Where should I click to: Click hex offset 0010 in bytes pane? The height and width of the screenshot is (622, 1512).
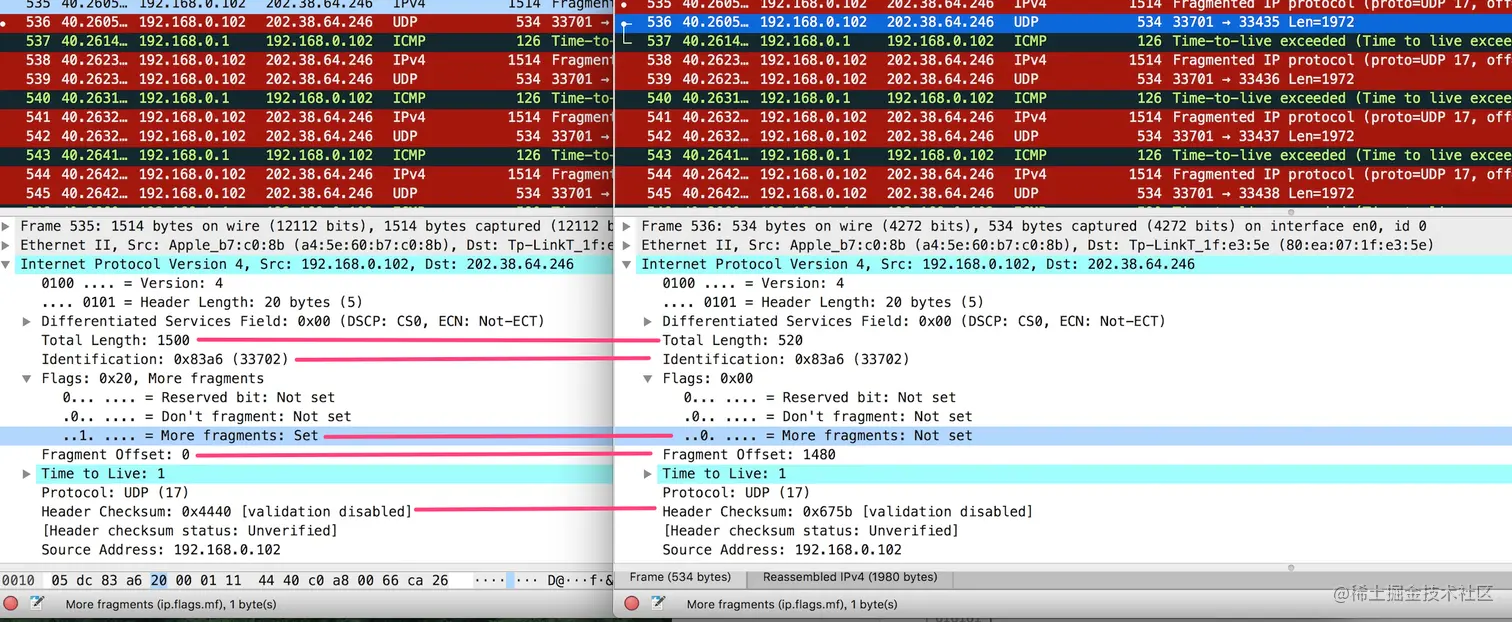pyautogui.click(x=18, y=580)
